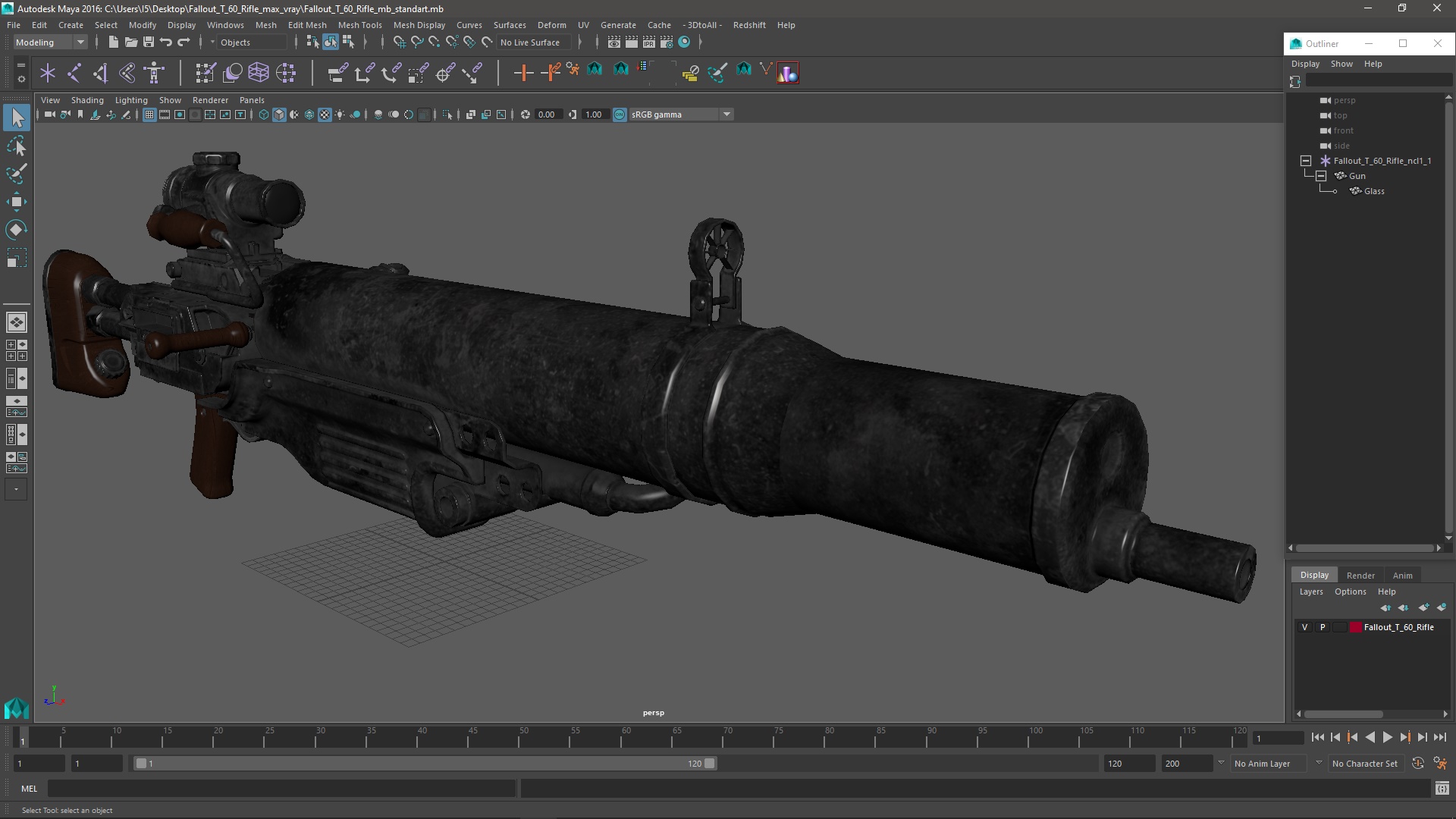This screenshot has width=1456, height=819.
Task: Click the shelf icon with purple cylinder
Action: coord(787,73)
